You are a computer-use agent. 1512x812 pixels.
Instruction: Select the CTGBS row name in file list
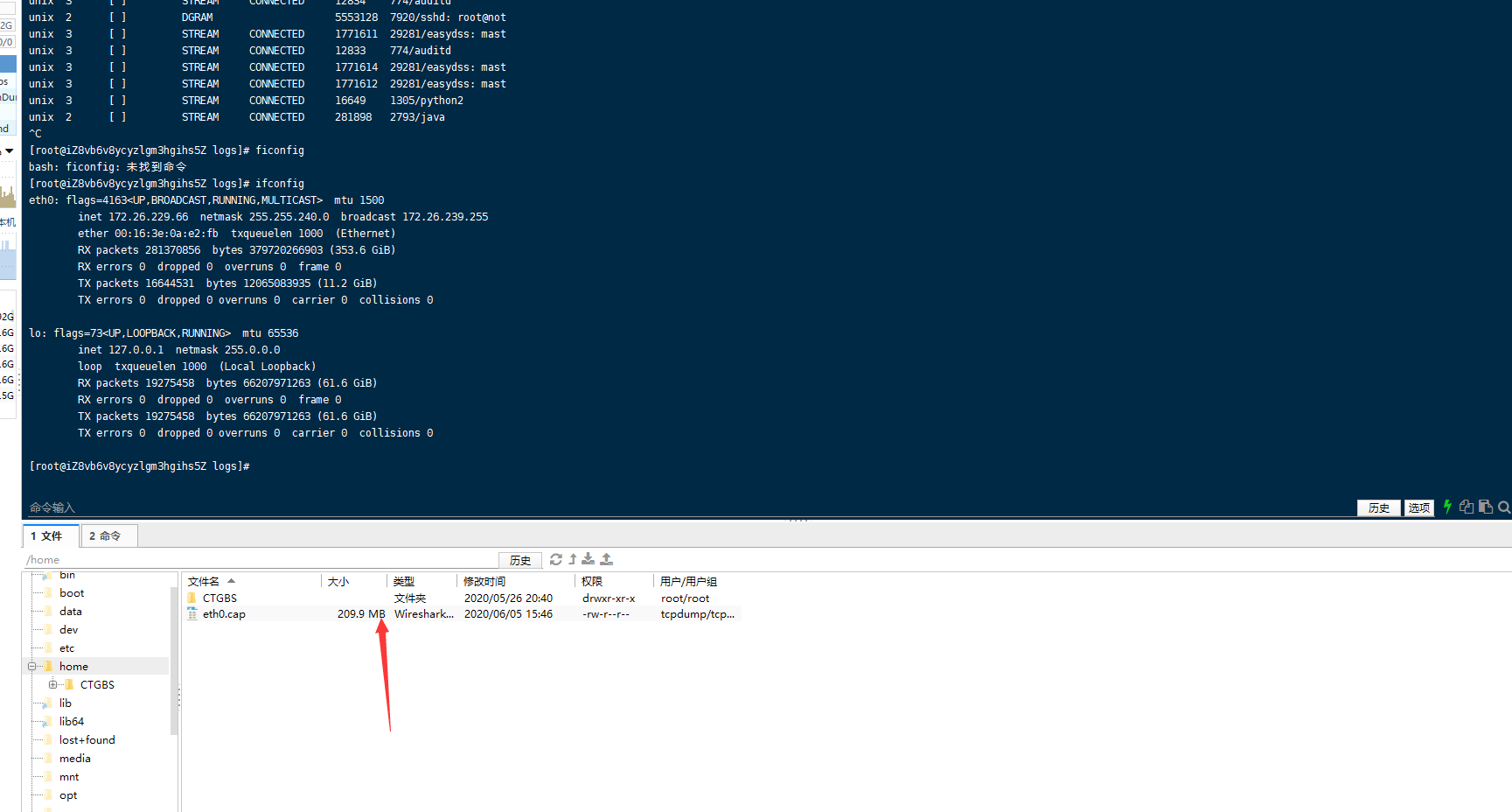point(219,598)
